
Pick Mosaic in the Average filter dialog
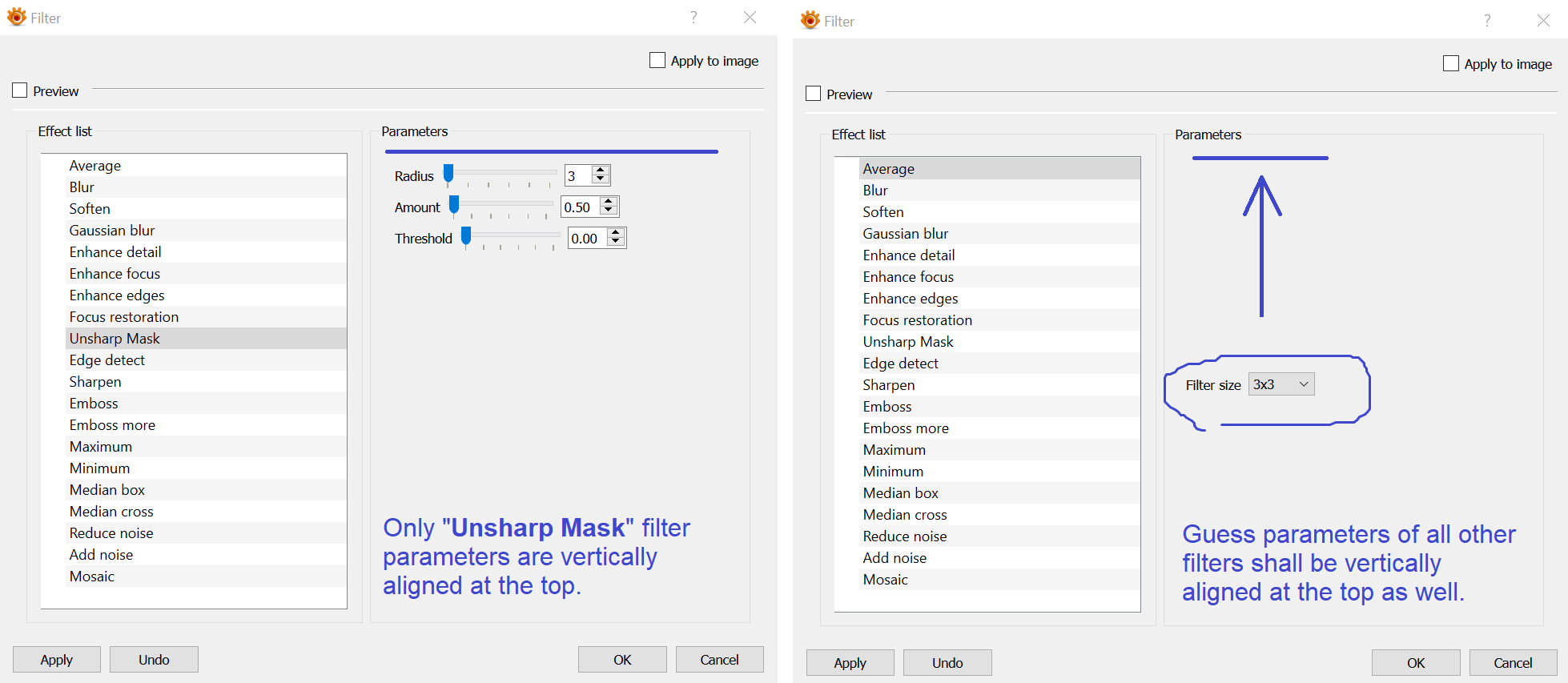(999, 580)
